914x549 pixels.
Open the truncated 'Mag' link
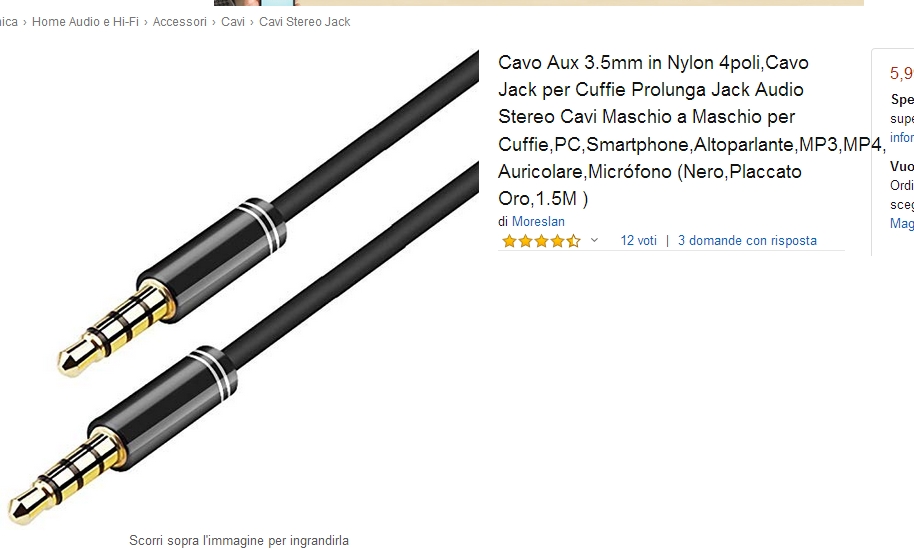902,223
